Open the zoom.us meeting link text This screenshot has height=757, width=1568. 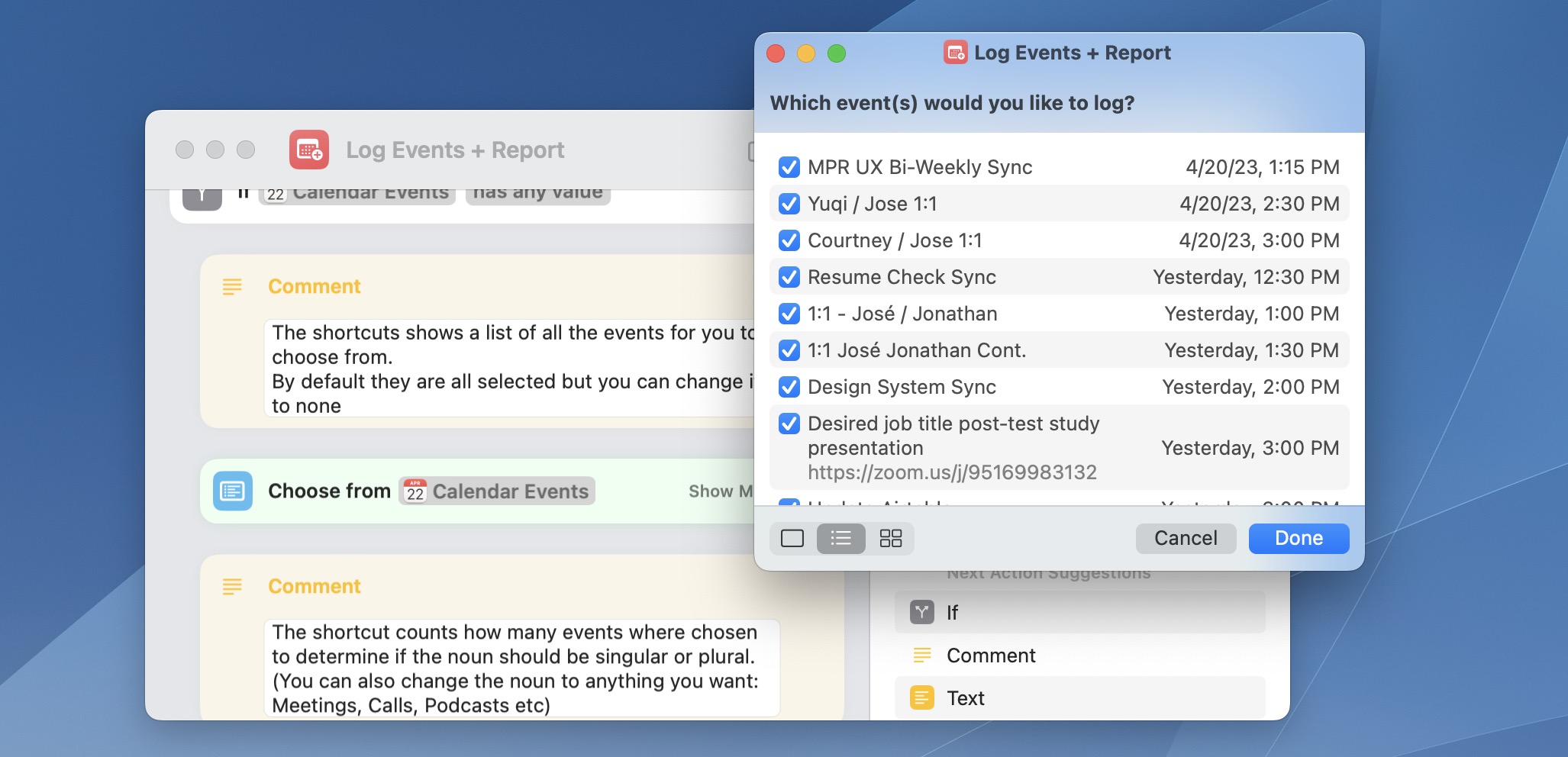click(952, 472)
